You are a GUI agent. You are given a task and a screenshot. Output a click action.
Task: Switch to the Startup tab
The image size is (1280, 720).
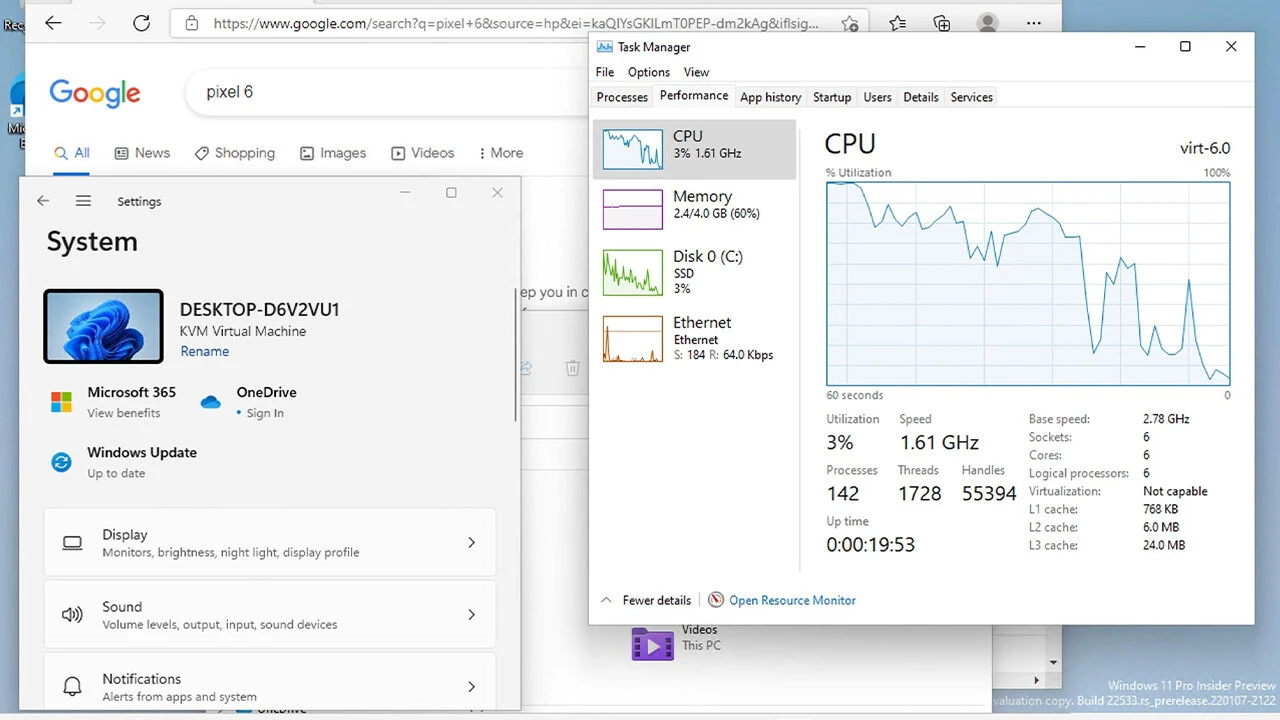coord(831,97)
